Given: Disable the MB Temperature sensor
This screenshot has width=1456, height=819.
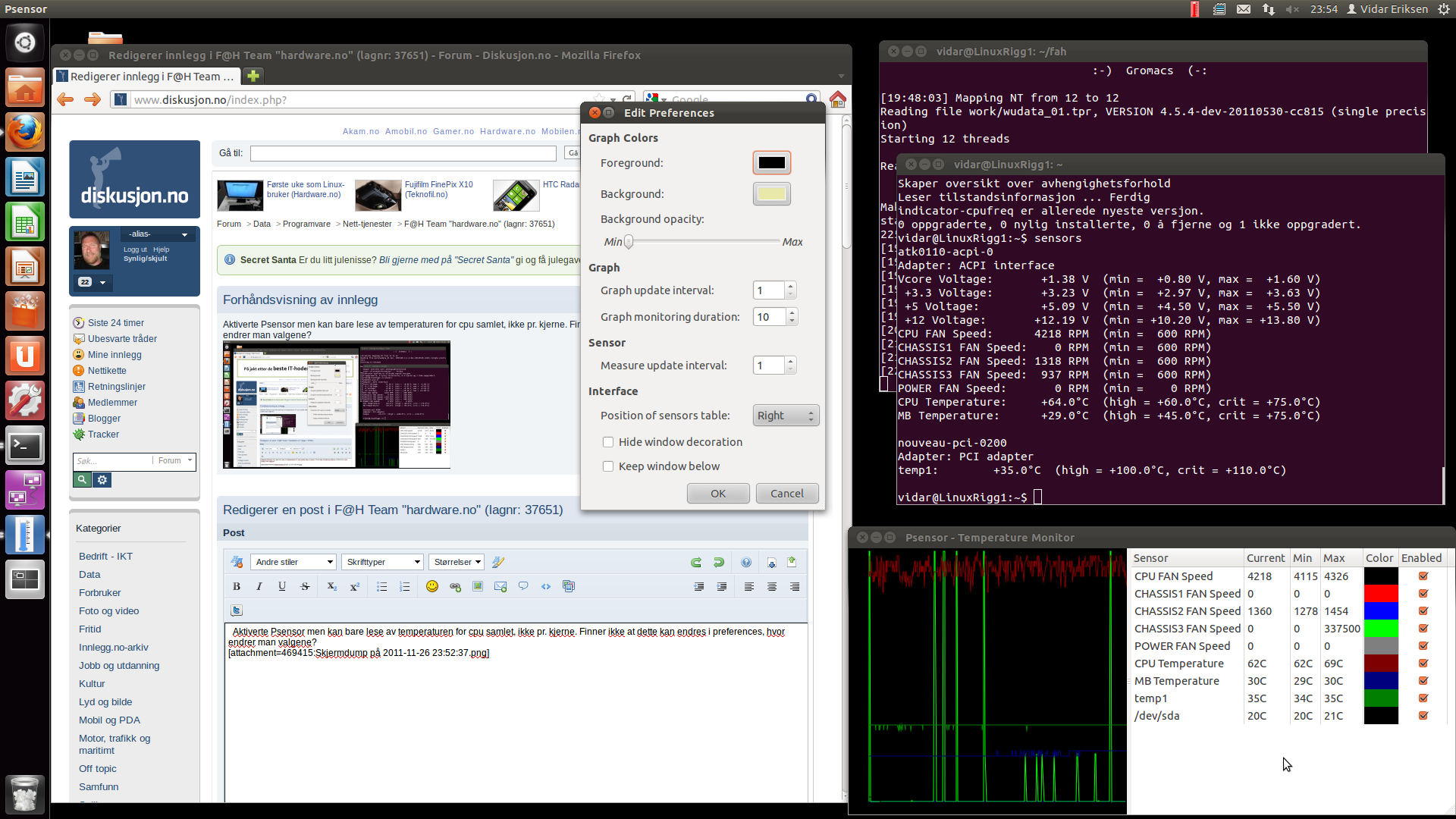Looking at the screenshot, I should click(1423, 681).
